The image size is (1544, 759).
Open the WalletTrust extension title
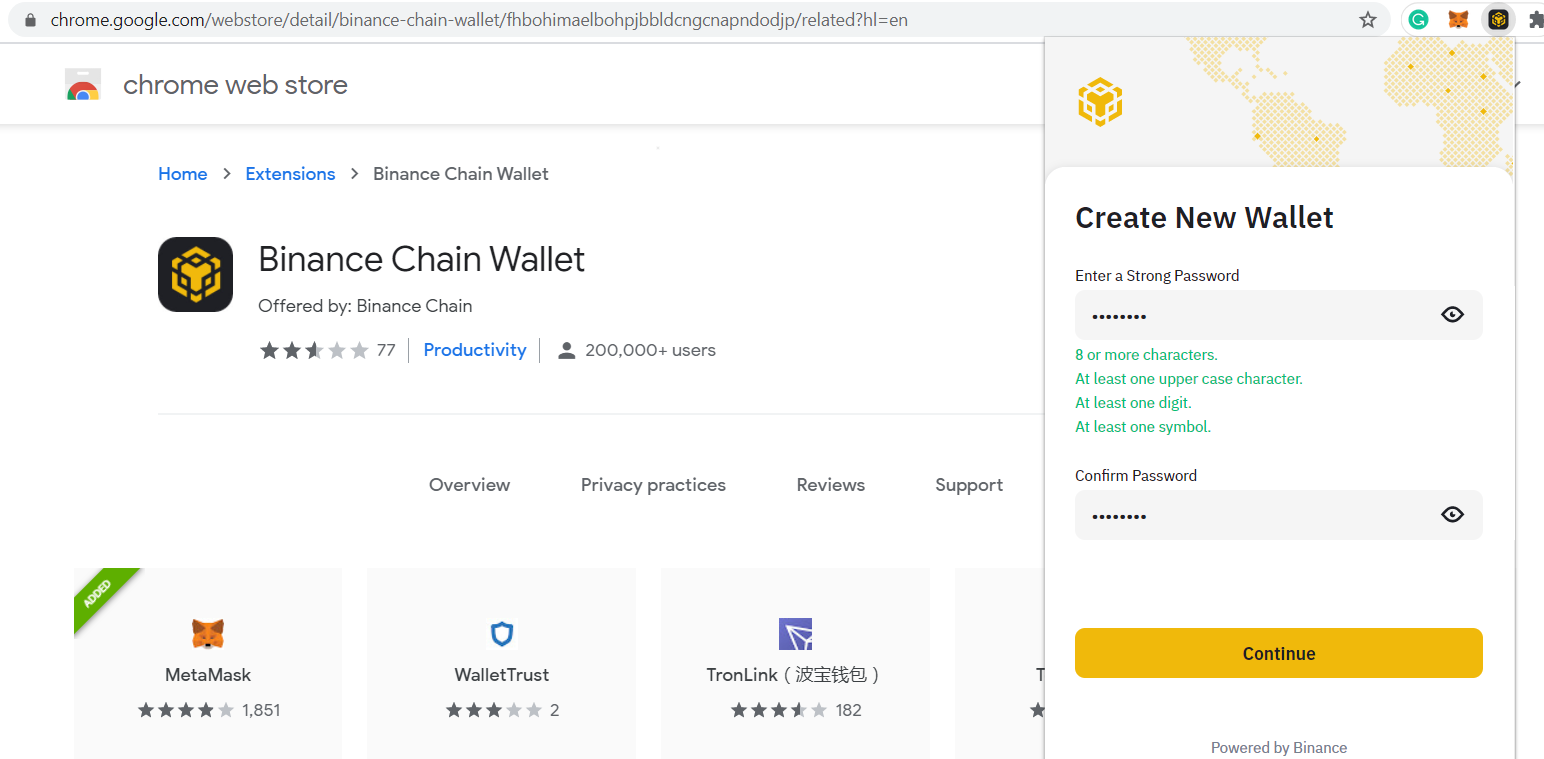pos(502,675)
